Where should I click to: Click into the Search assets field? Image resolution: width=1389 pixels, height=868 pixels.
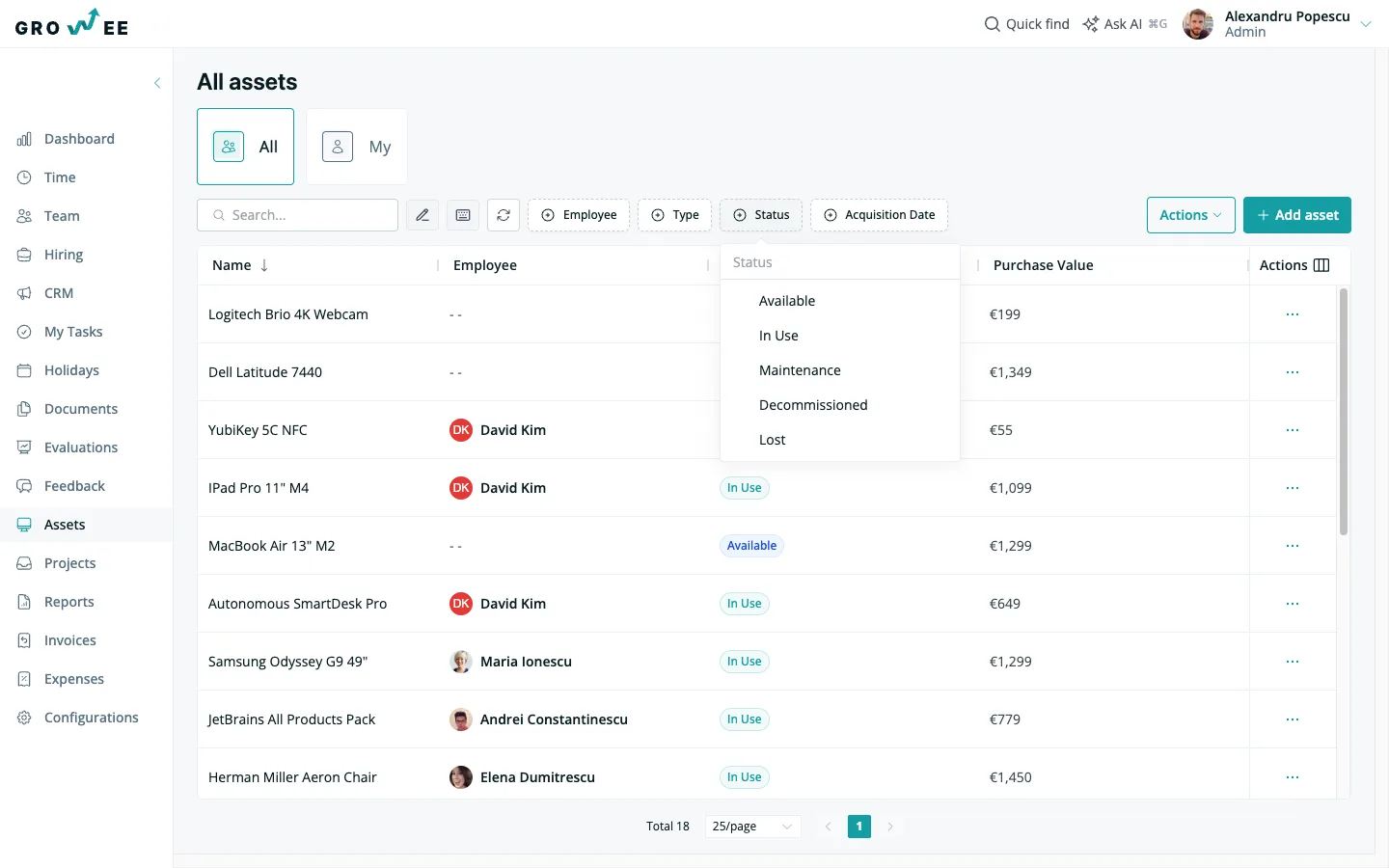[297, 215]
